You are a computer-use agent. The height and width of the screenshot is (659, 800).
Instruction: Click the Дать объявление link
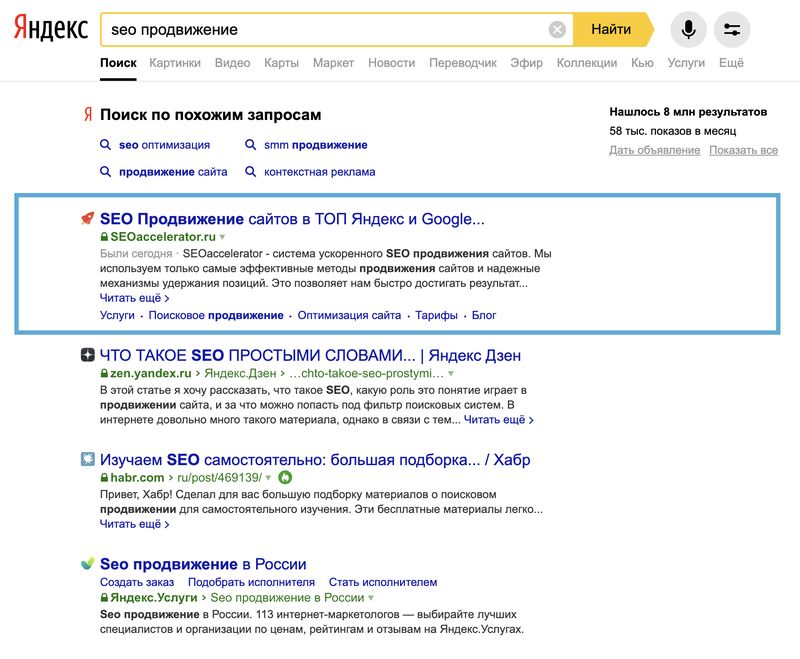point(657,150)
